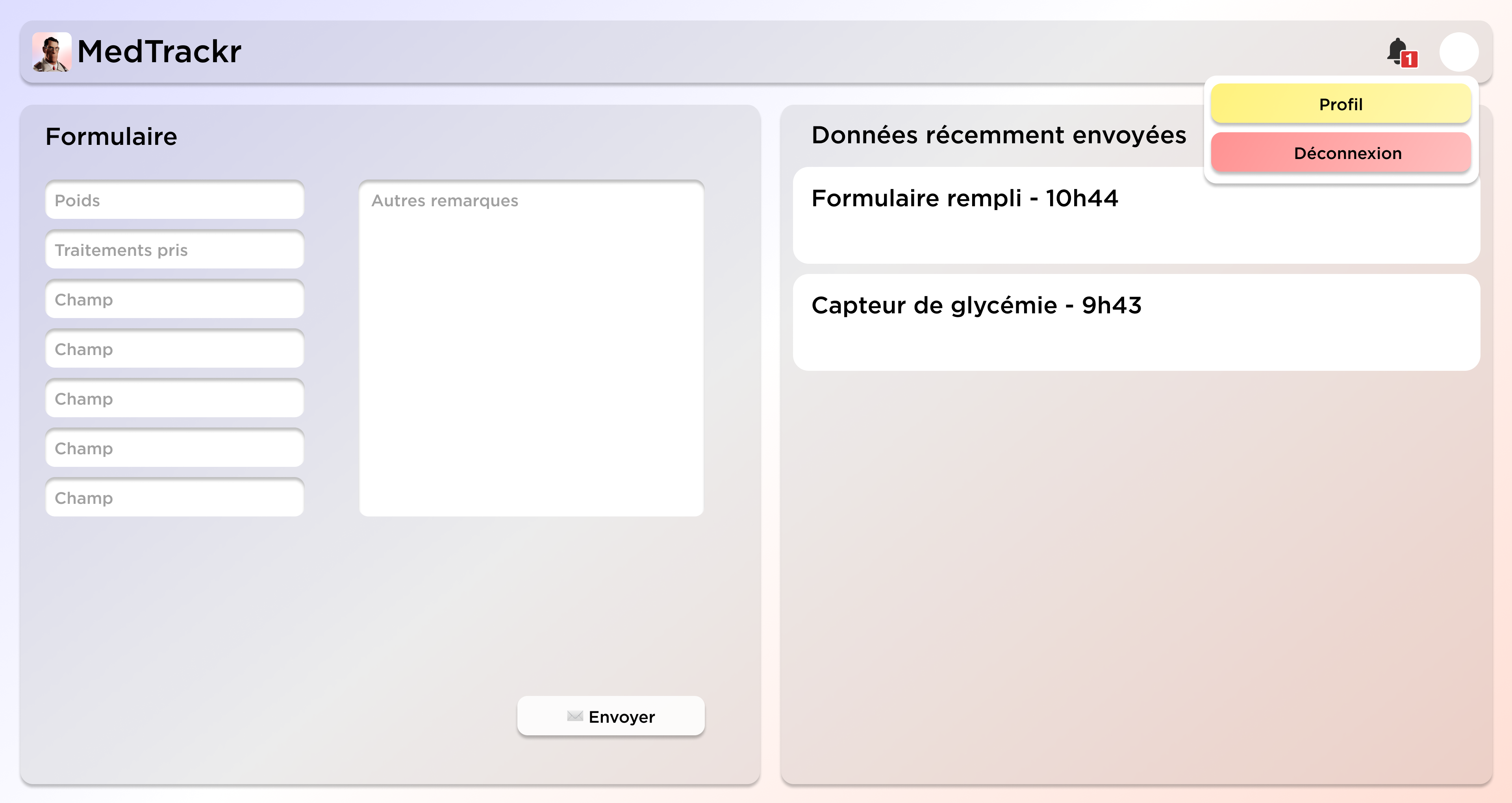
Task: Click into the Traitements pris field
Action: click(174, 250)
